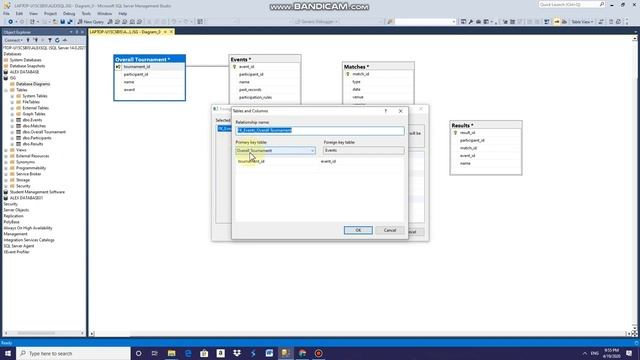Select Database Diagrams folder
640x360 pixels.
click(33, 84)
